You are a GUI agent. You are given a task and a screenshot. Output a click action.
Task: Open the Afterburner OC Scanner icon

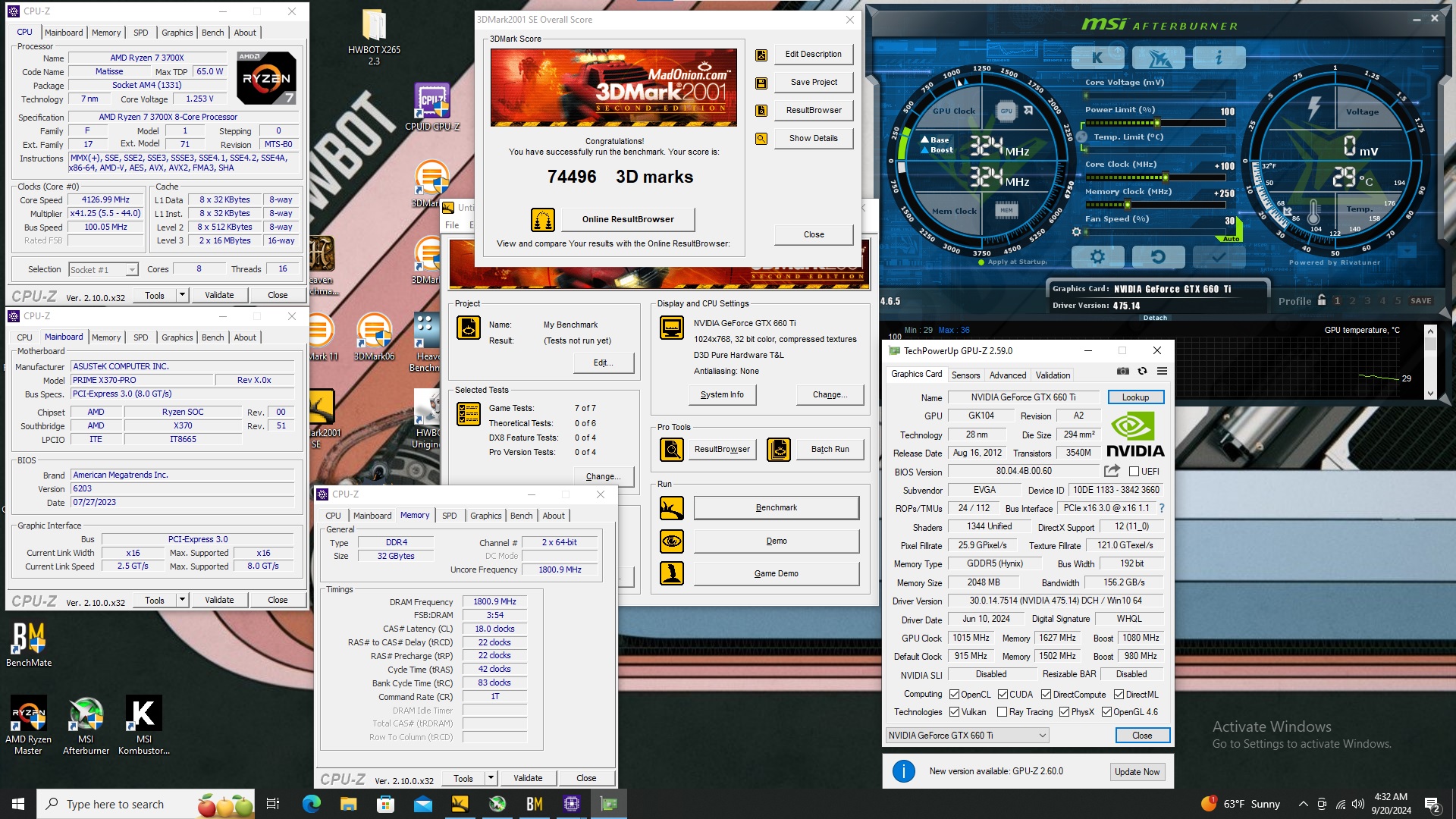click(1158, 58)
